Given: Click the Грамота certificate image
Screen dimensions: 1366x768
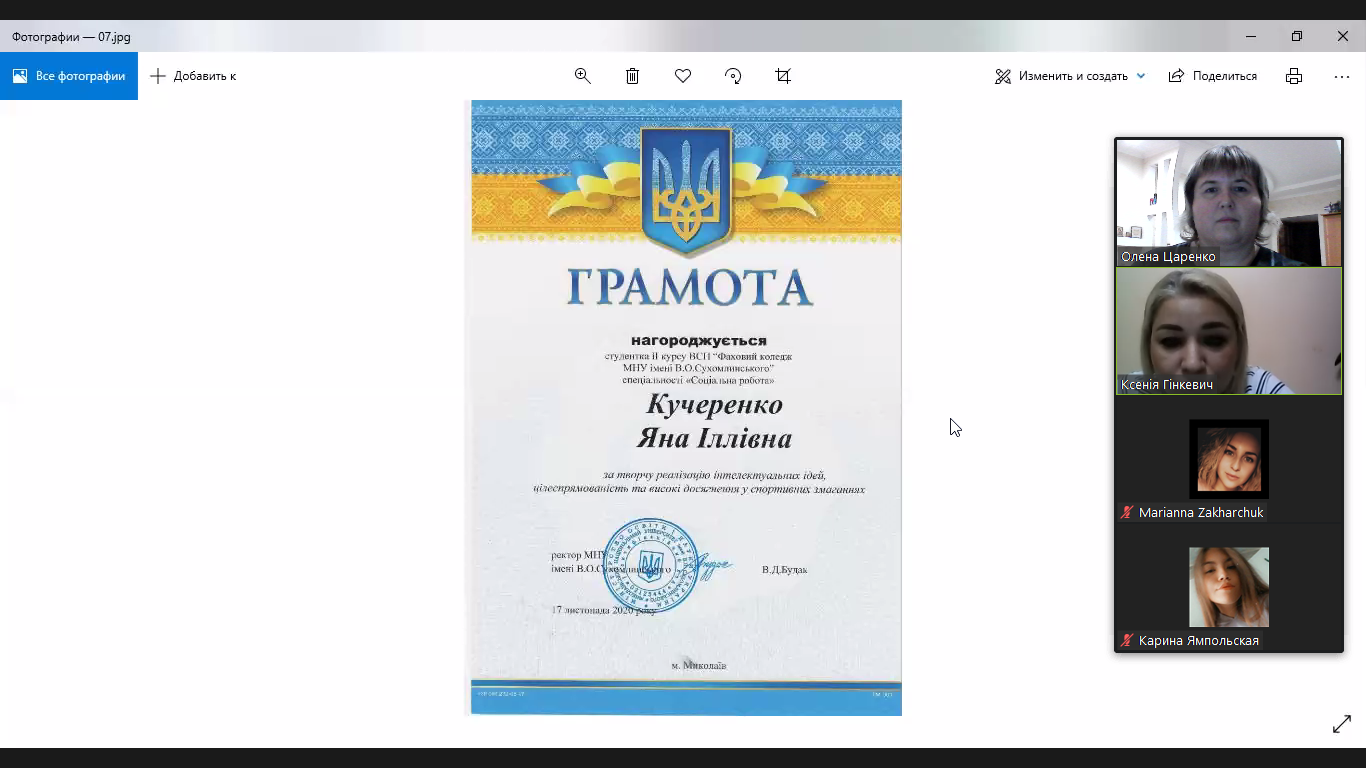Looking at the screenshot, I should pyautogui.click(x=686, y=407).
